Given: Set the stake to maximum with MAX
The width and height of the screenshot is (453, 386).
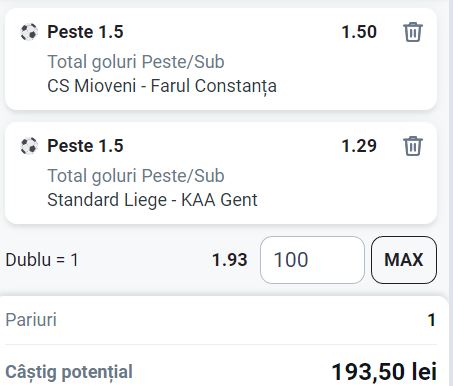Looking at the screenshot, I should tap(404, 260).
